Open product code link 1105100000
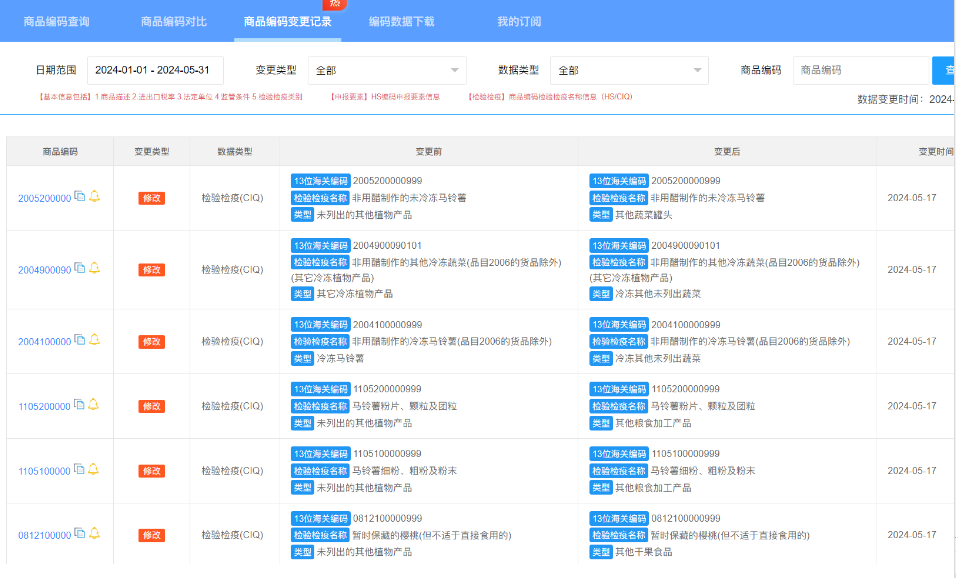The height and width of the screenshot is (578, 956). (45, 471)
